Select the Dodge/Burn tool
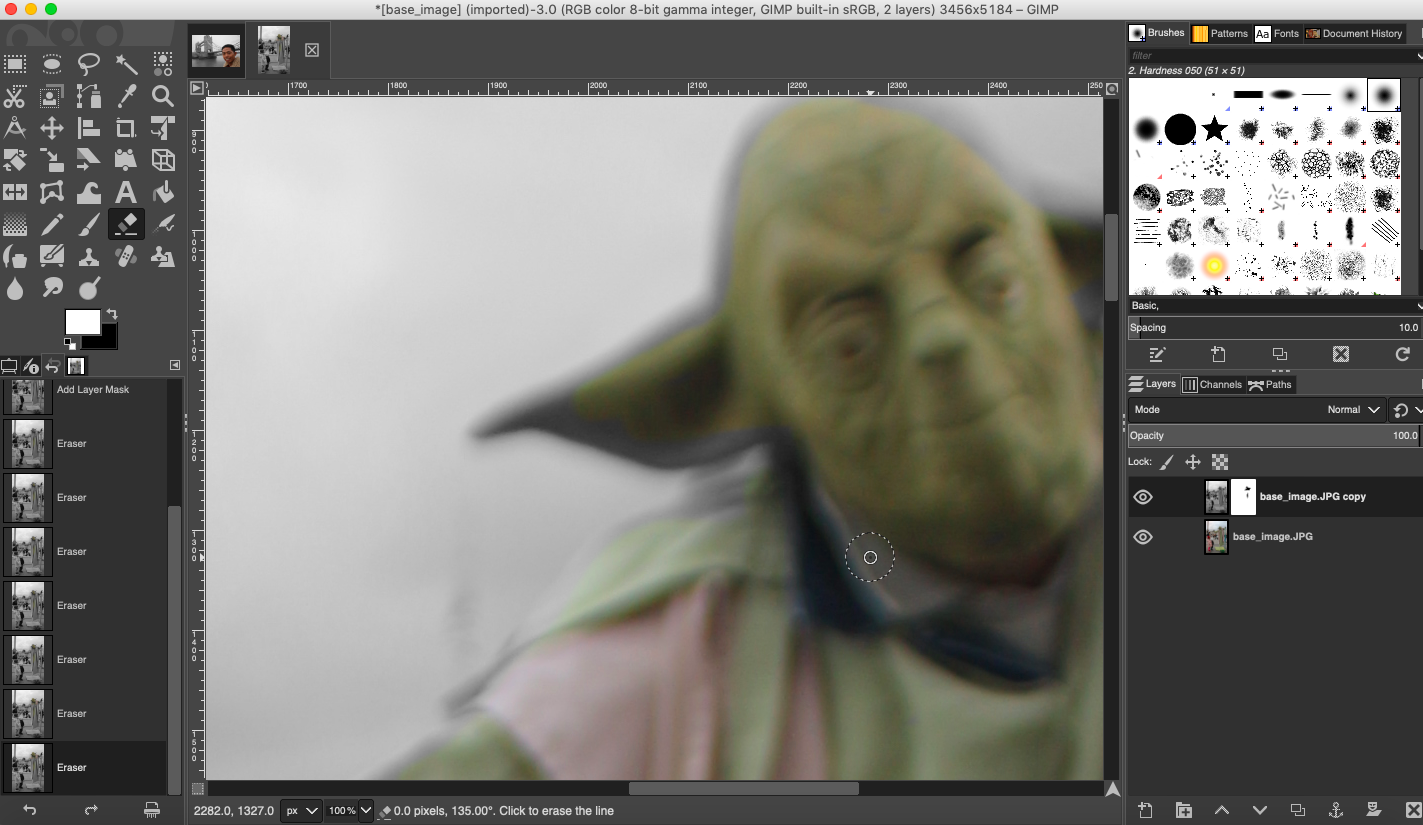This screenshot has width=1423, height=825. coord(89,288)
